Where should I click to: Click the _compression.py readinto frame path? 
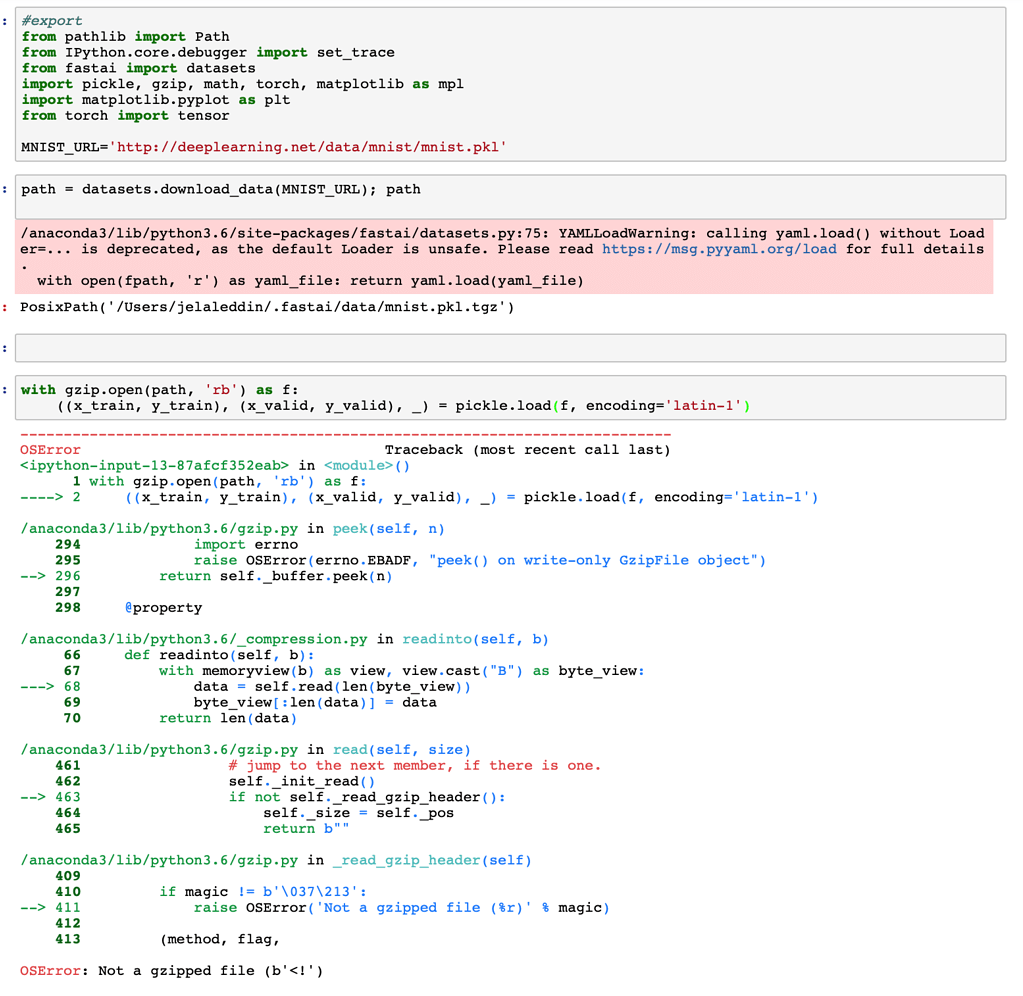(194, 639)
